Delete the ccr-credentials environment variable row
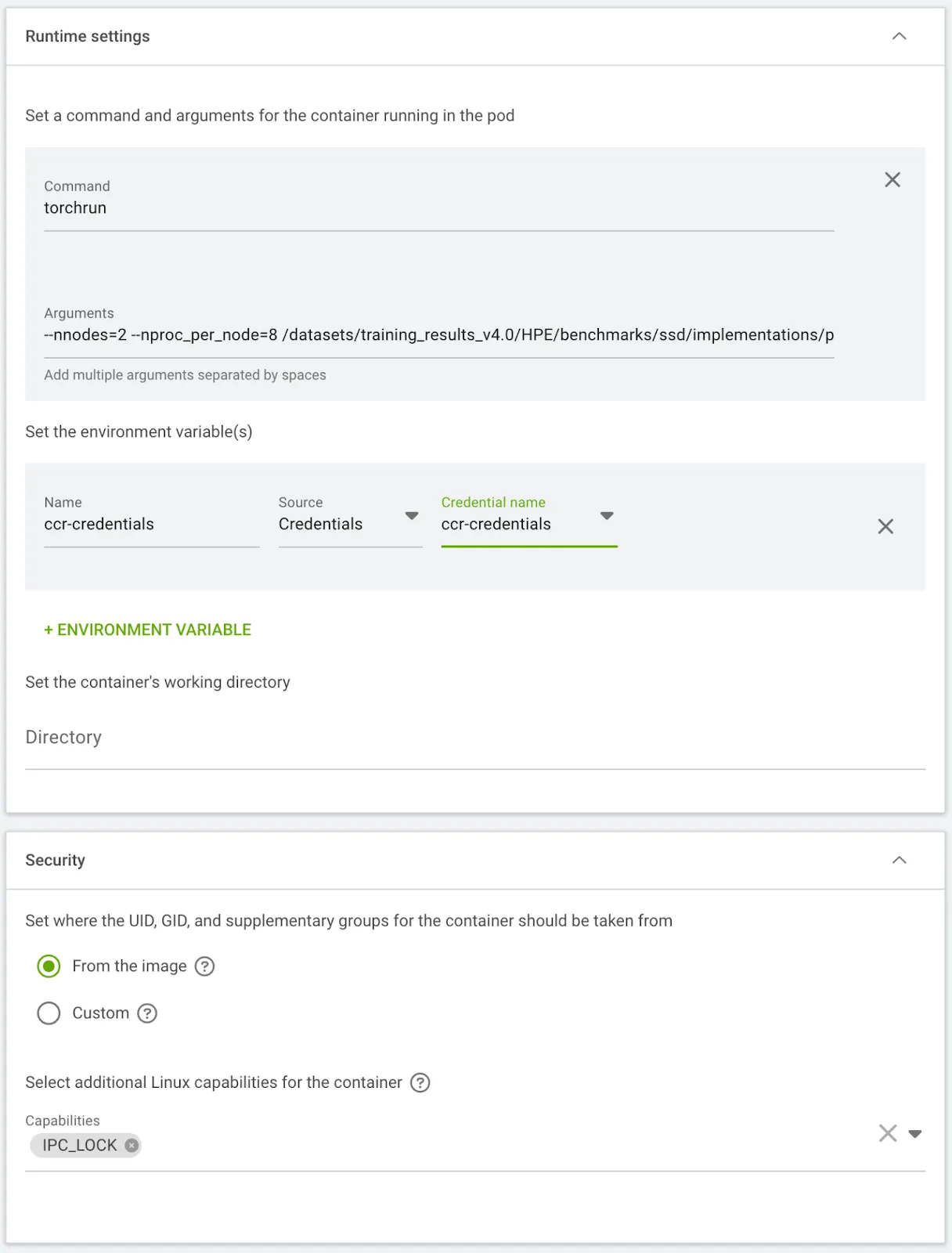 [x=885, y=526]
